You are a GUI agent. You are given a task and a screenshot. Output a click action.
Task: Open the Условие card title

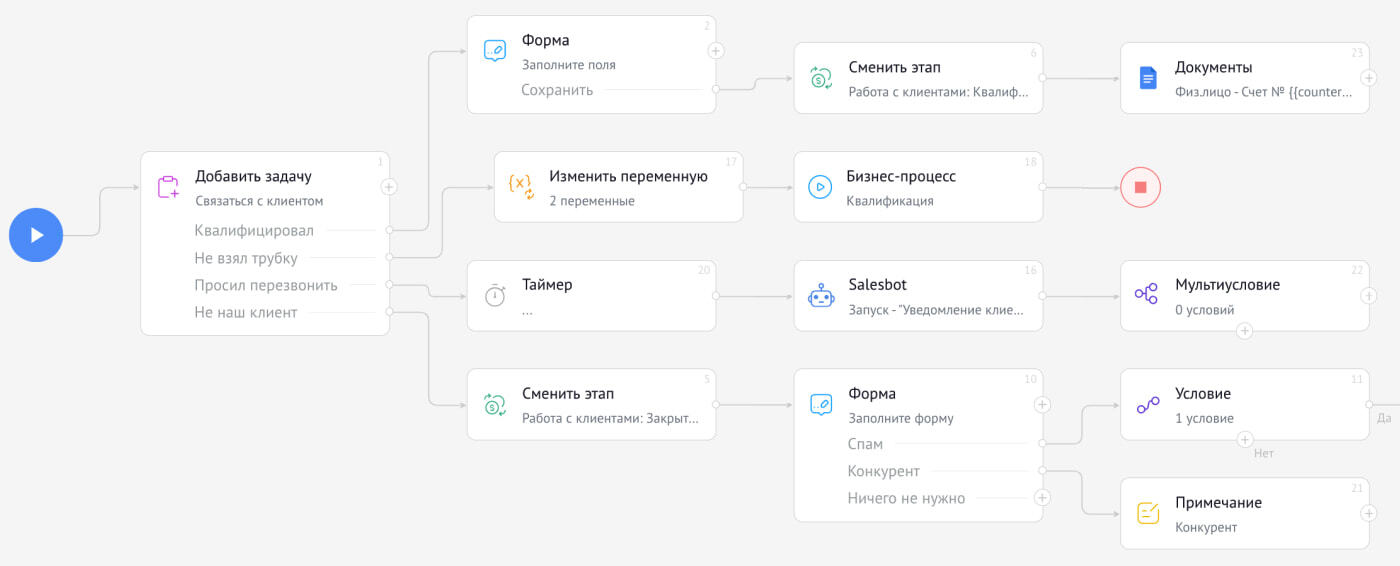pyautogui.click(x=1203, y=394)
